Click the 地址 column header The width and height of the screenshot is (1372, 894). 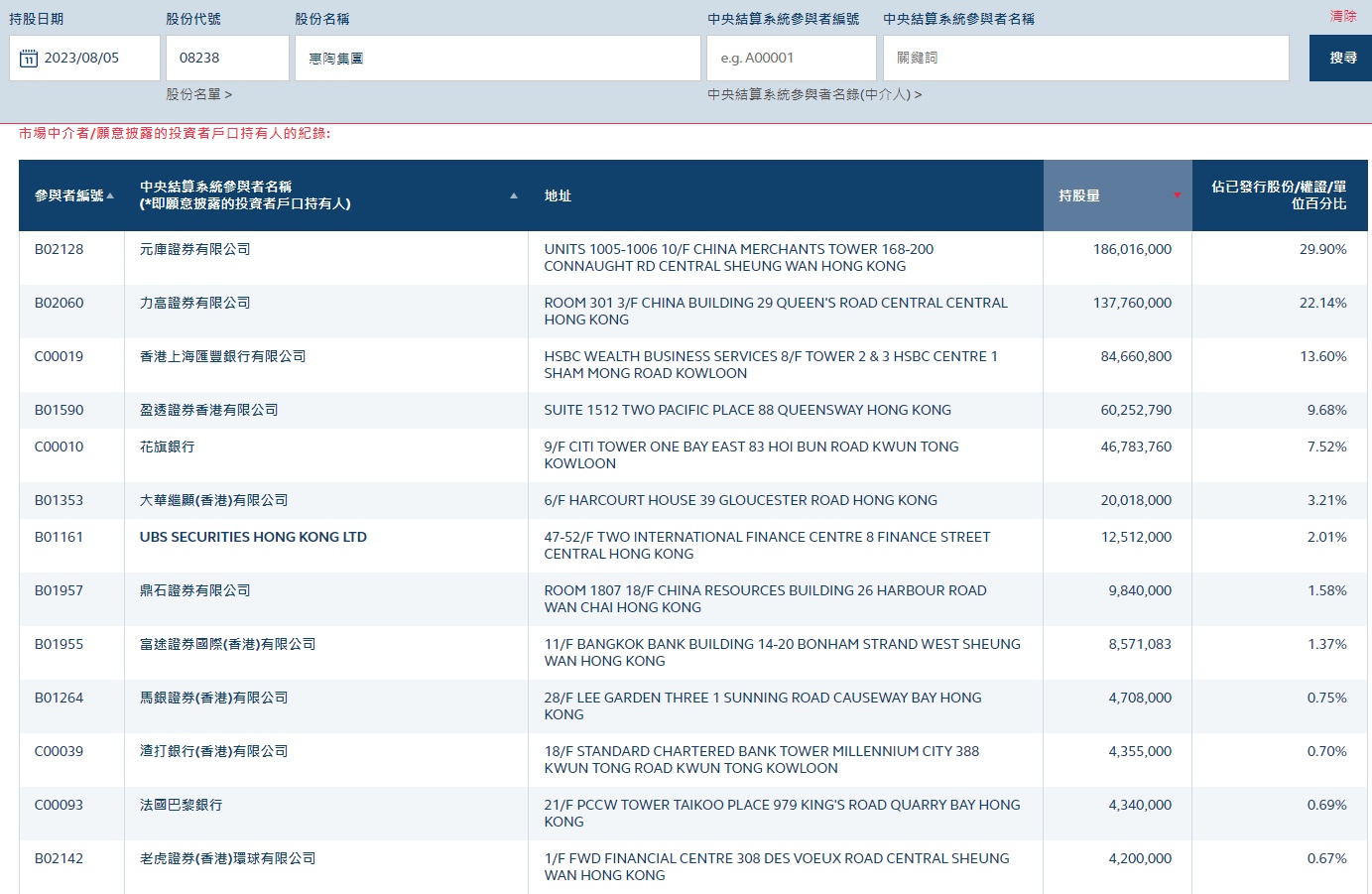click(558, 195)
